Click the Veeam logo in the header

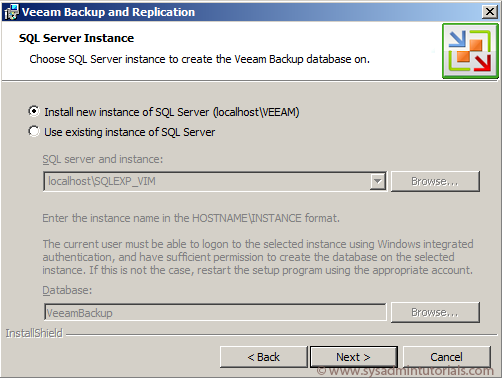click(x=470, y=51)
